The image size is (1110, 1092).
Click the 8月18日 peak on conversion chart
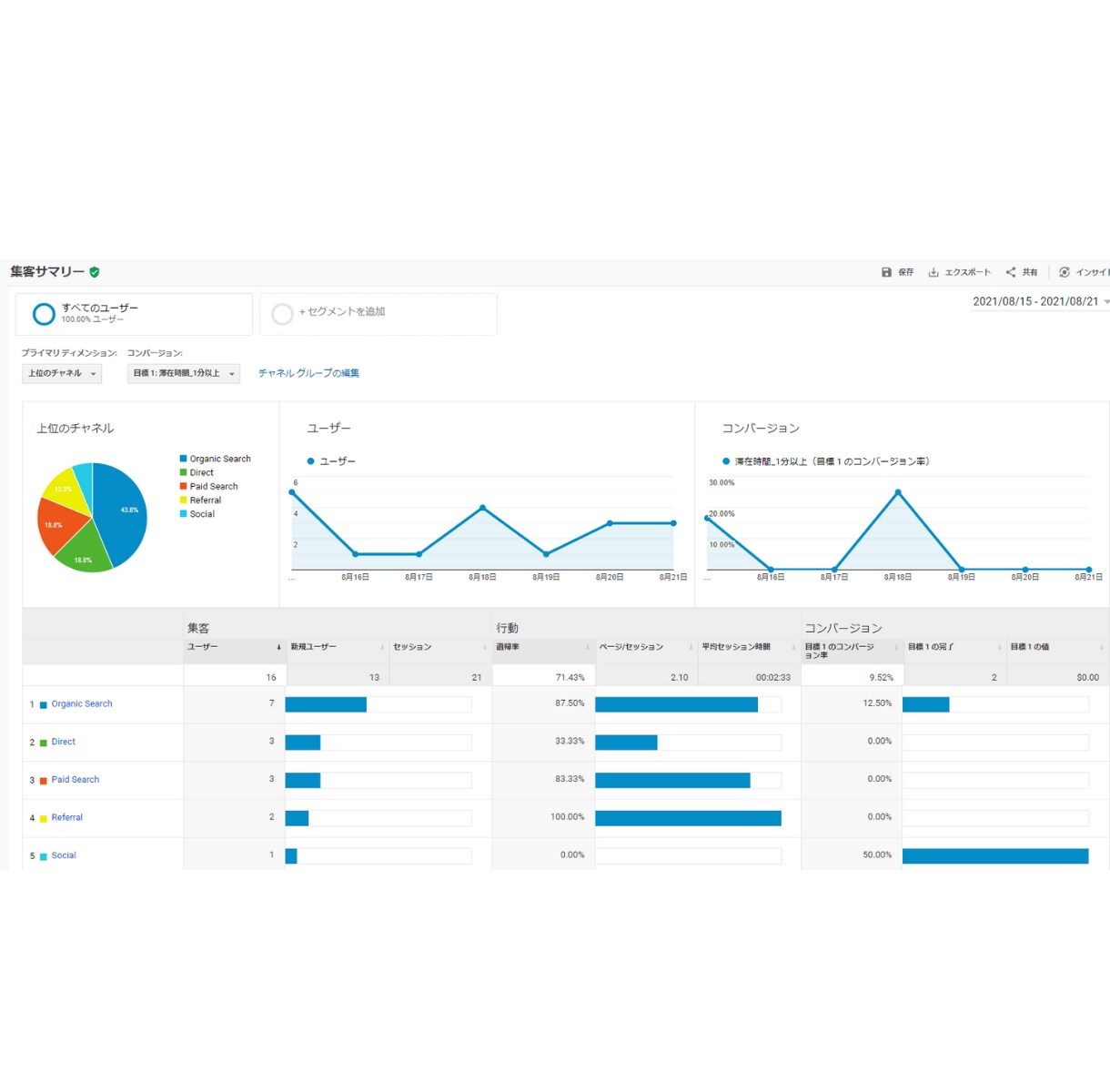898,492
